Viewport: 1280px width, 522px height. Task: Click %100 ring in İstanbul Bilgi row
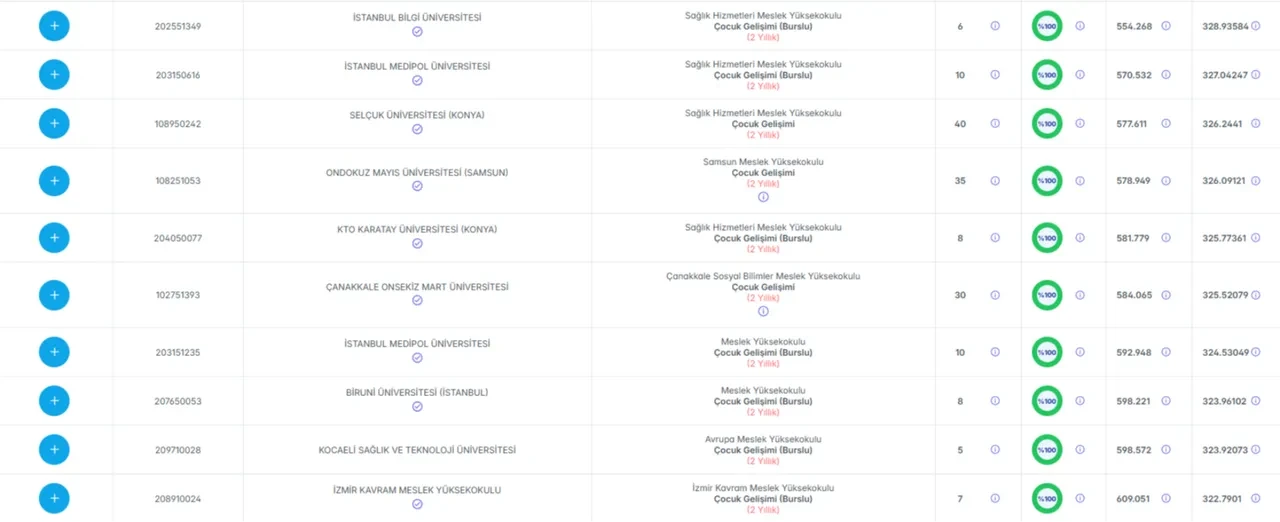[1047, 26]
